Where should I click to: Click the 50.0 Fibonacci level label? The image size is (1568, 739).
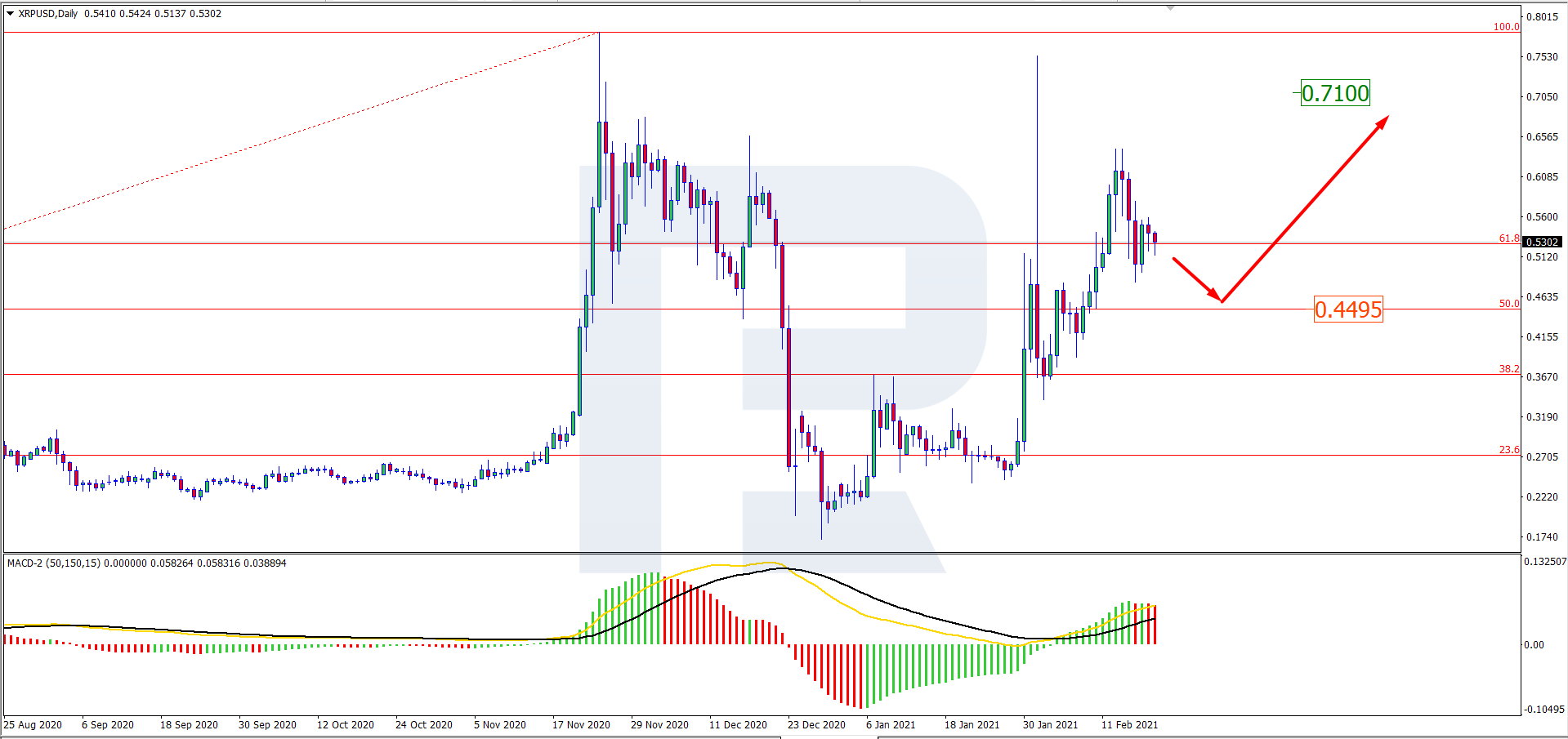click(1508, 304)
